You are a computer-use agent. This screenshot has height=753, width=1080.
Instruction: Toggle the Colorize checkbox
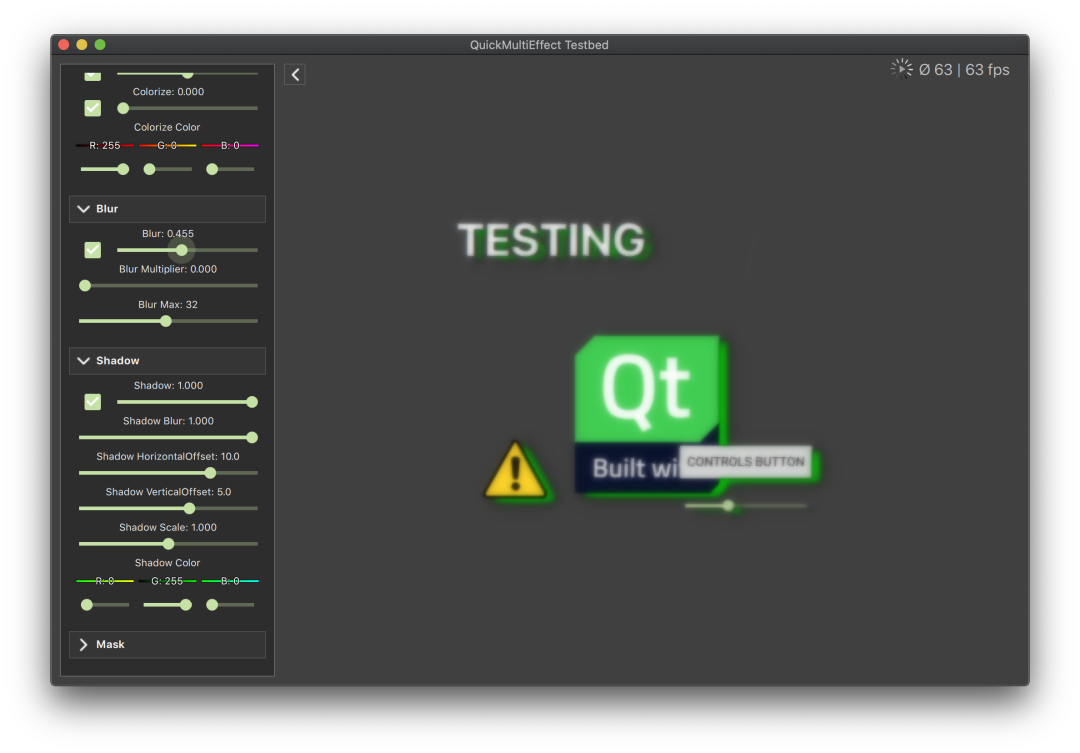point(92,108)
